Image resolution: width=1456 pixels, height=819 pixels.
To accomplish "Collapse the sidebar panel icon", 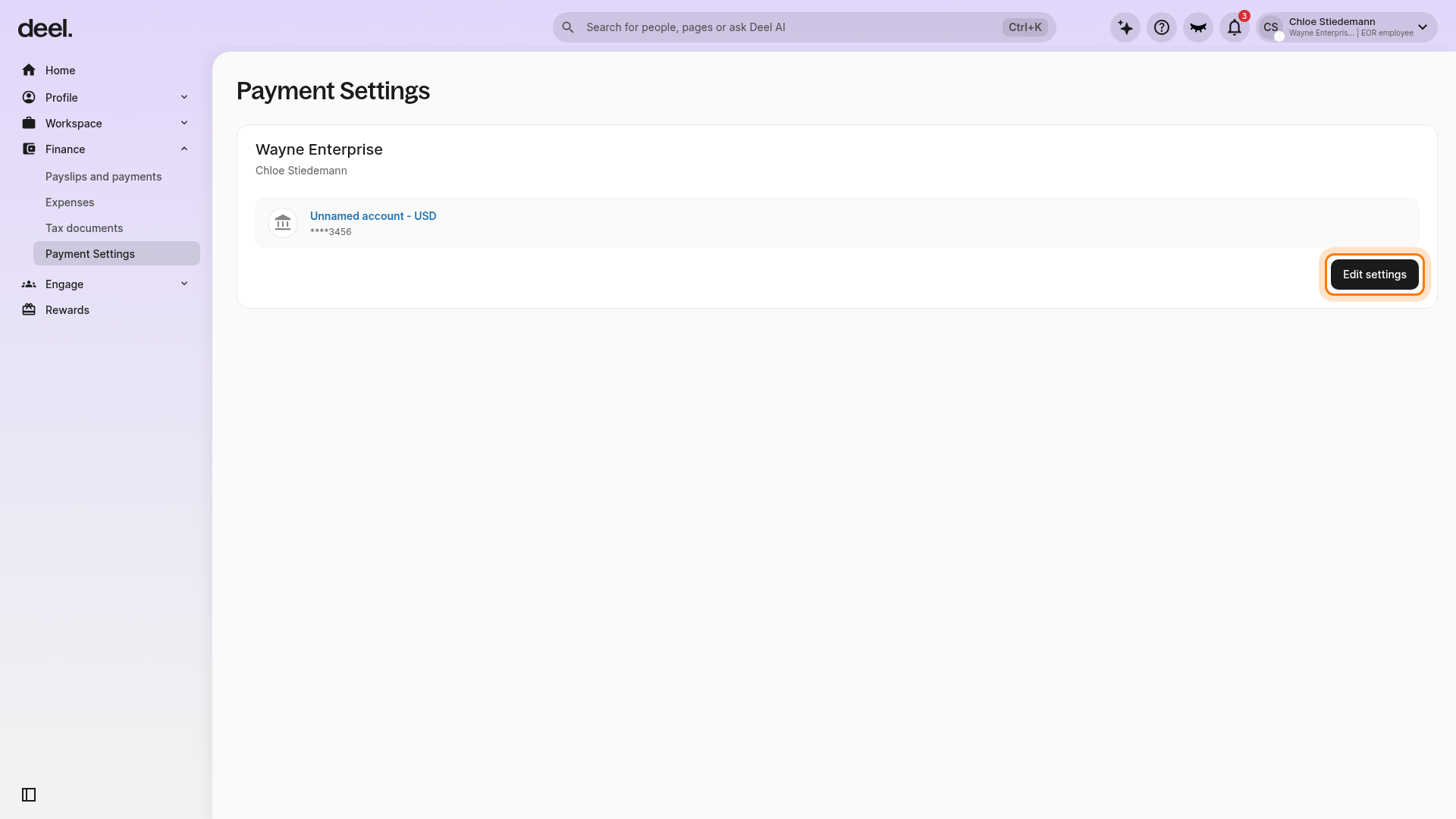I will click(29, 795).
